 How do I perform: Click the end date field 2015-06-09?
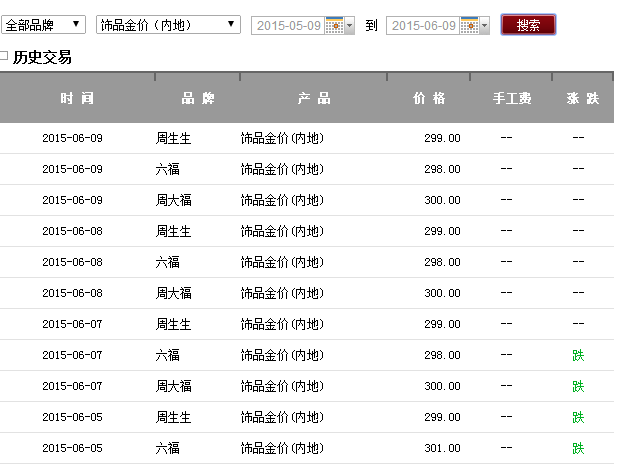423,26
